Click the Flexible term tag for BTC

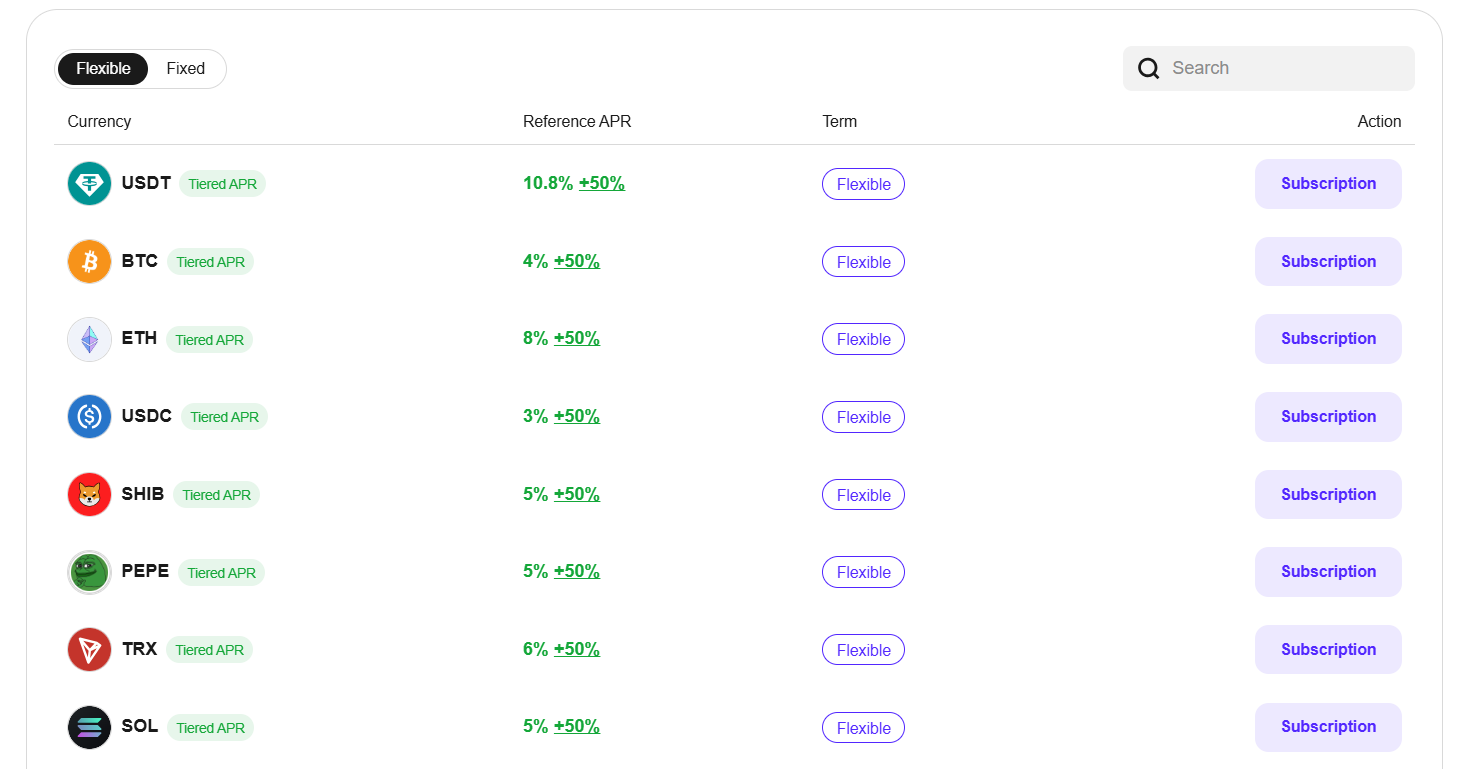click(863, 262)
